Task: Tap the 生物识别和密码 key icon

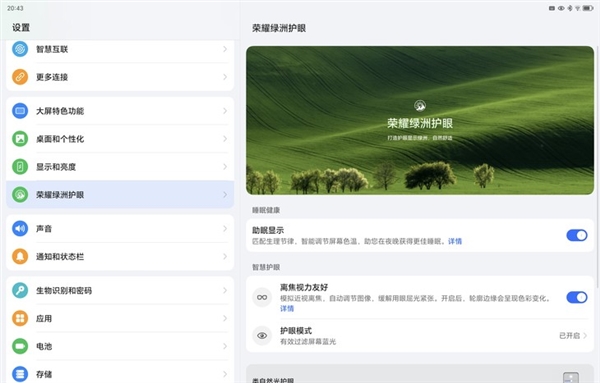Action: 20,290
